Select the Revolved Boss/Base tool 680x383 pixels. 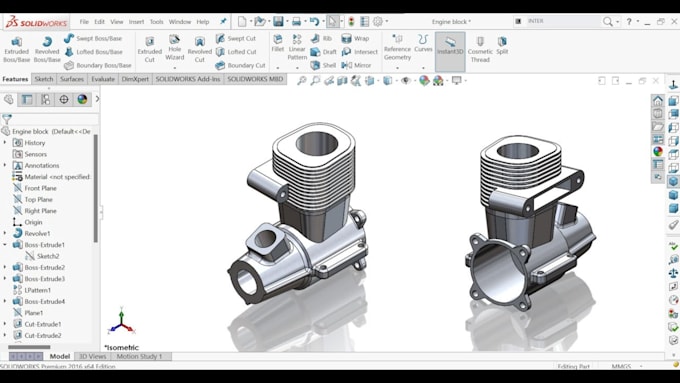[47, 49]
